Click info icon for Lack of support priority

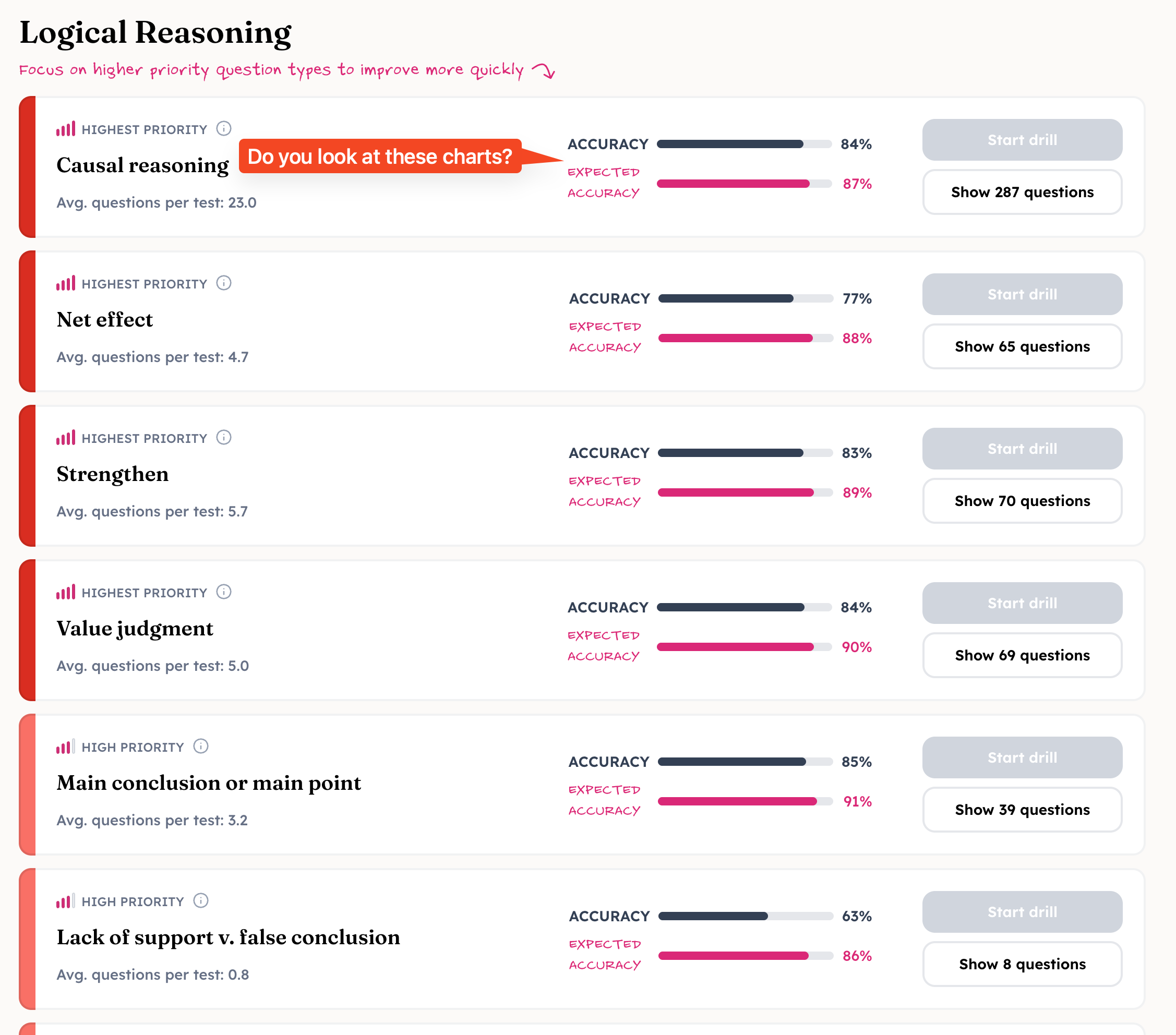coord(201,900)
